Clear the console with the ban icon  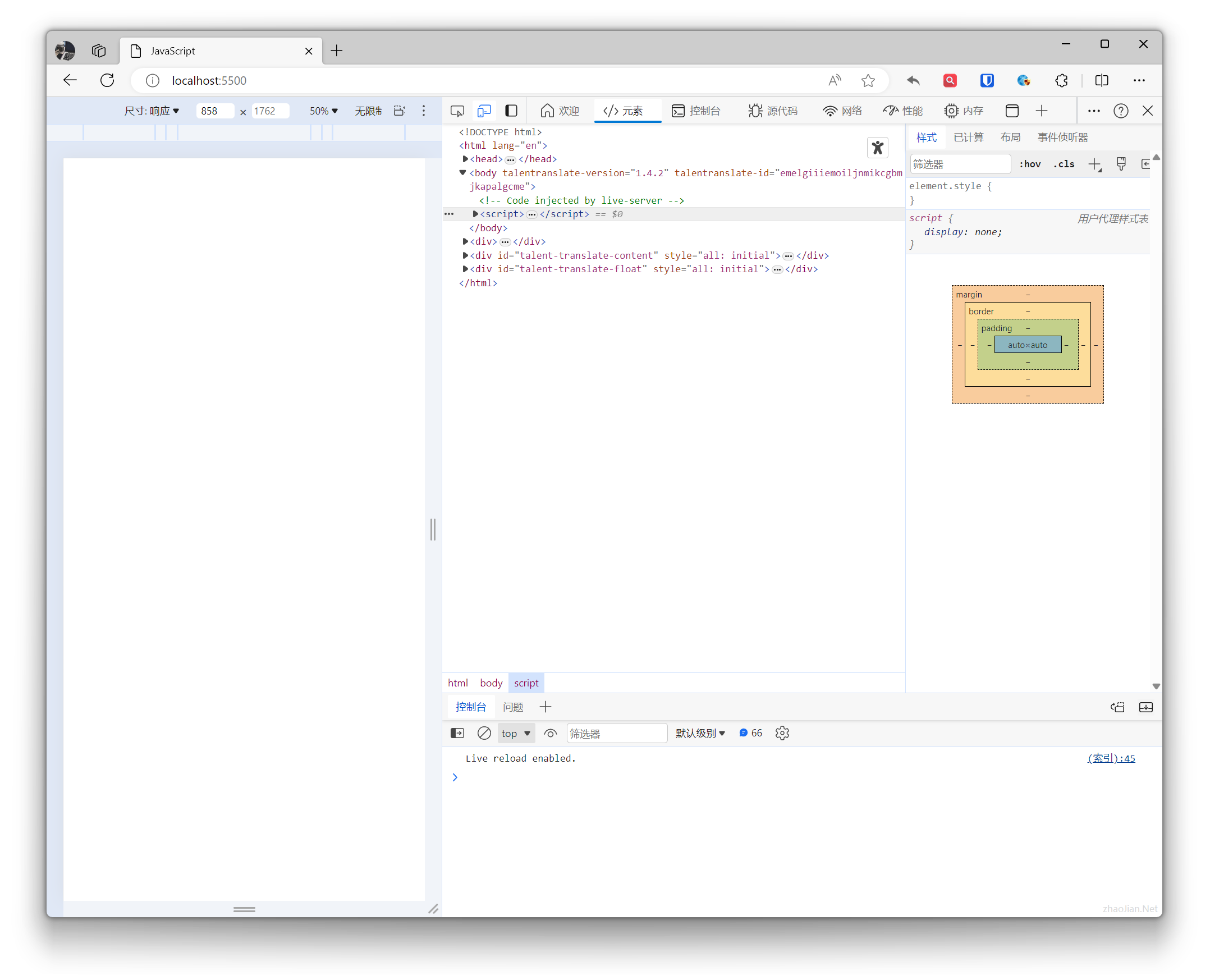click(x=484, y=732)
